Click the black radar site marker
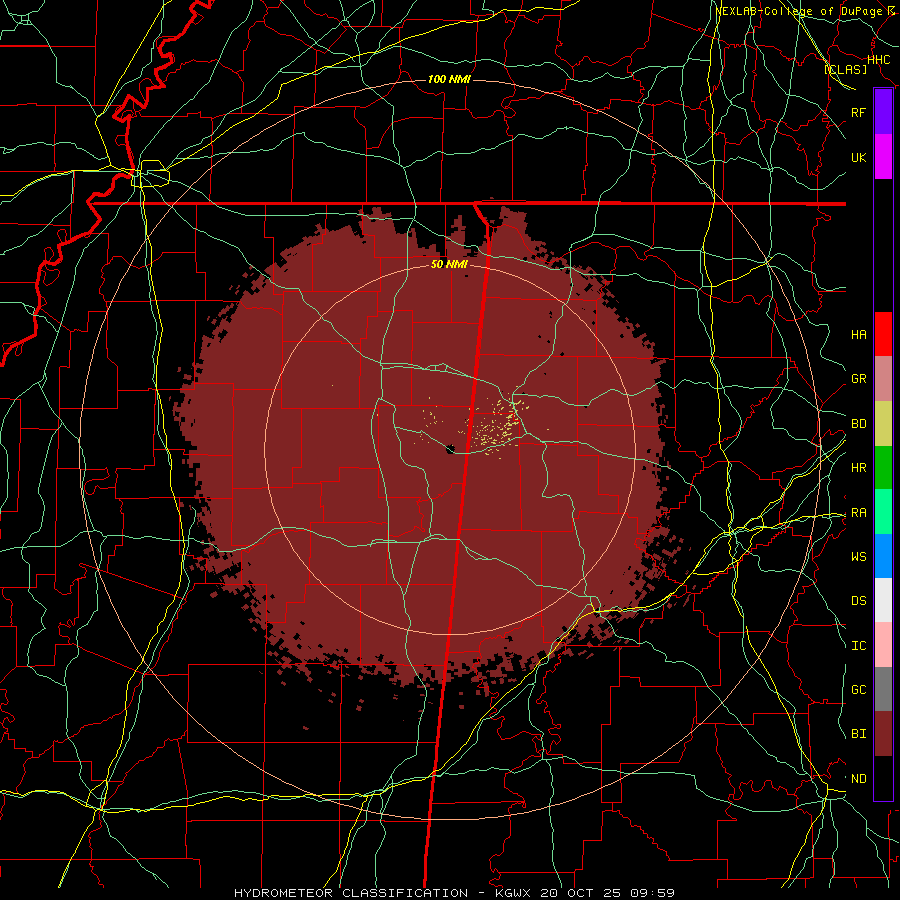The height and width of the screenshot is (900, 900). coord(451,449)
